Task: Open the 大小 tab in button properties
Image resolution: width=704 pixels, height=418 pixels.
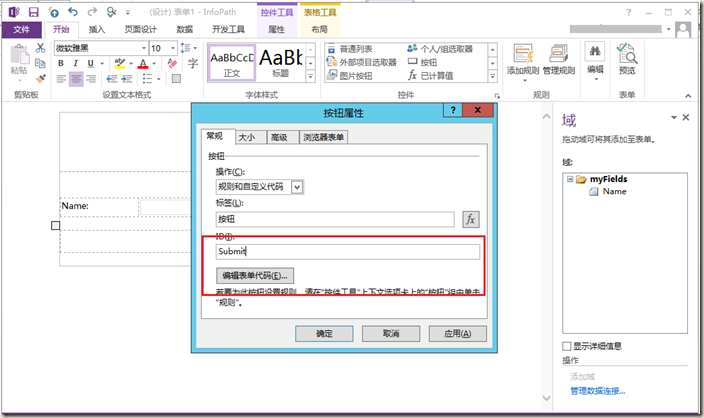Action: point(251,137)
